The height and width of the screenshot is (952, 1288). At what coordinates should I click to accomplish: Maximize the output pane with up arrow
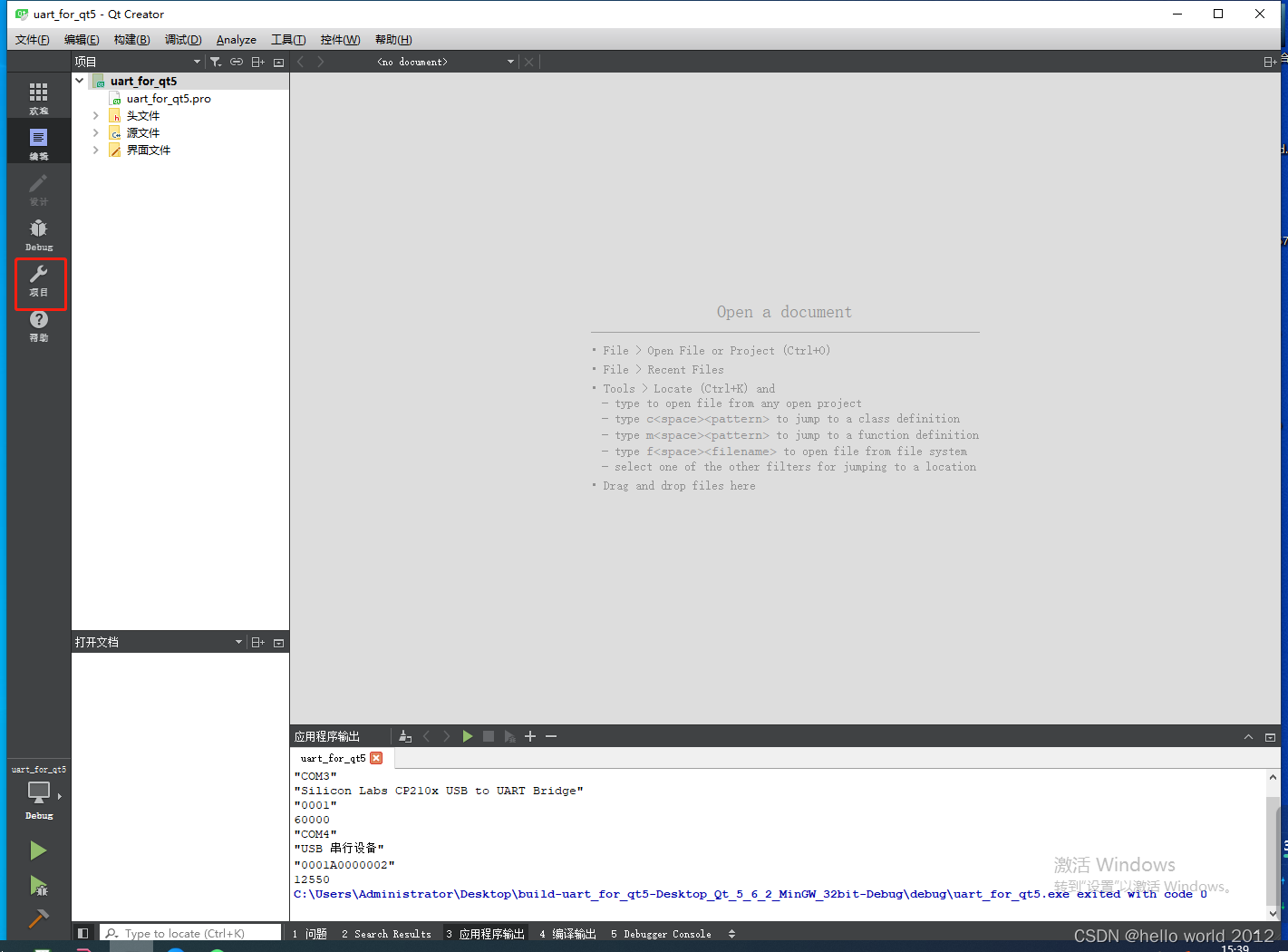[1248, 737]
